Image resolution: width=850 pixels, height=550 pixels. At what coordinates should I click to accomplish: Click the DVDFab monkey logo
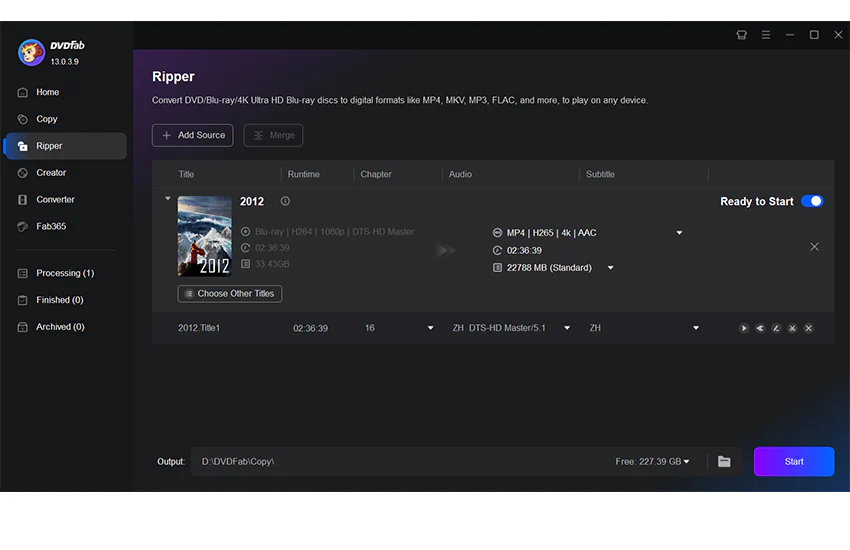point(31,53)
